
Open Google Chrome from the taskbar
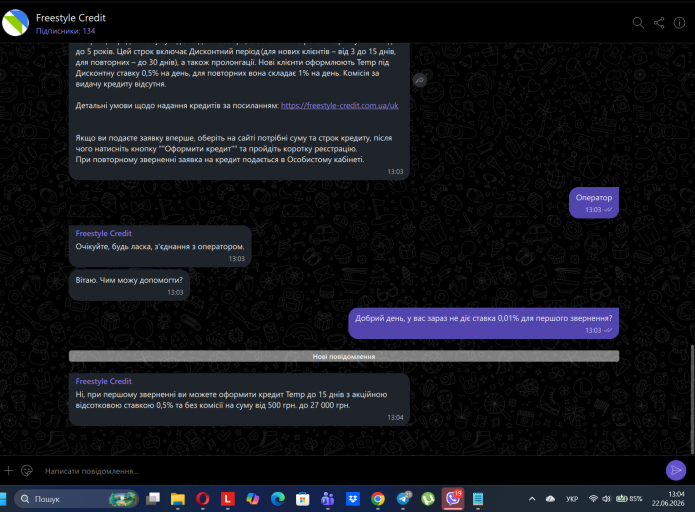pyautogui.click(x=378, y=499)
